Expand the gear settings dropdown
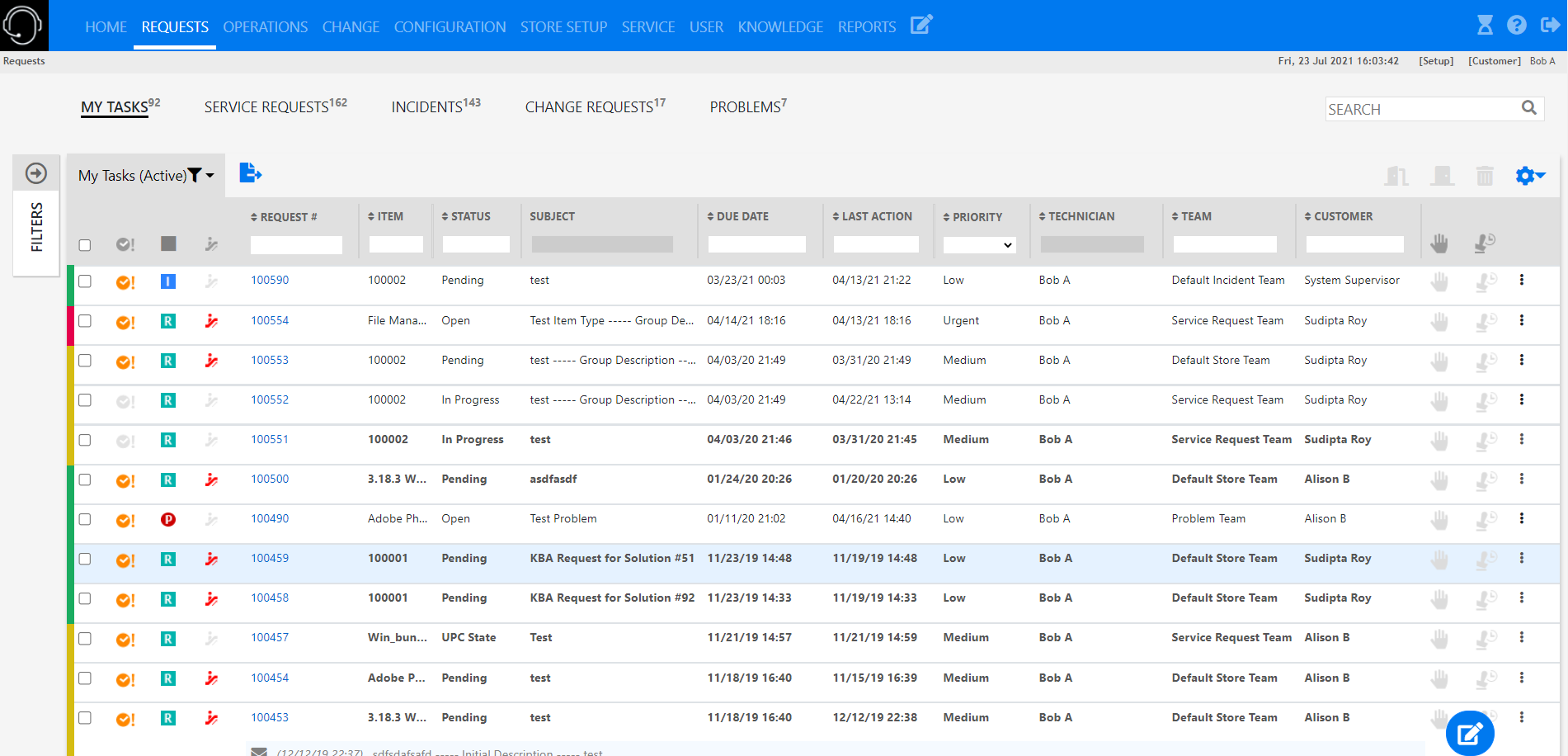This screenshot has height=756, width=1568. point(1530,176)
